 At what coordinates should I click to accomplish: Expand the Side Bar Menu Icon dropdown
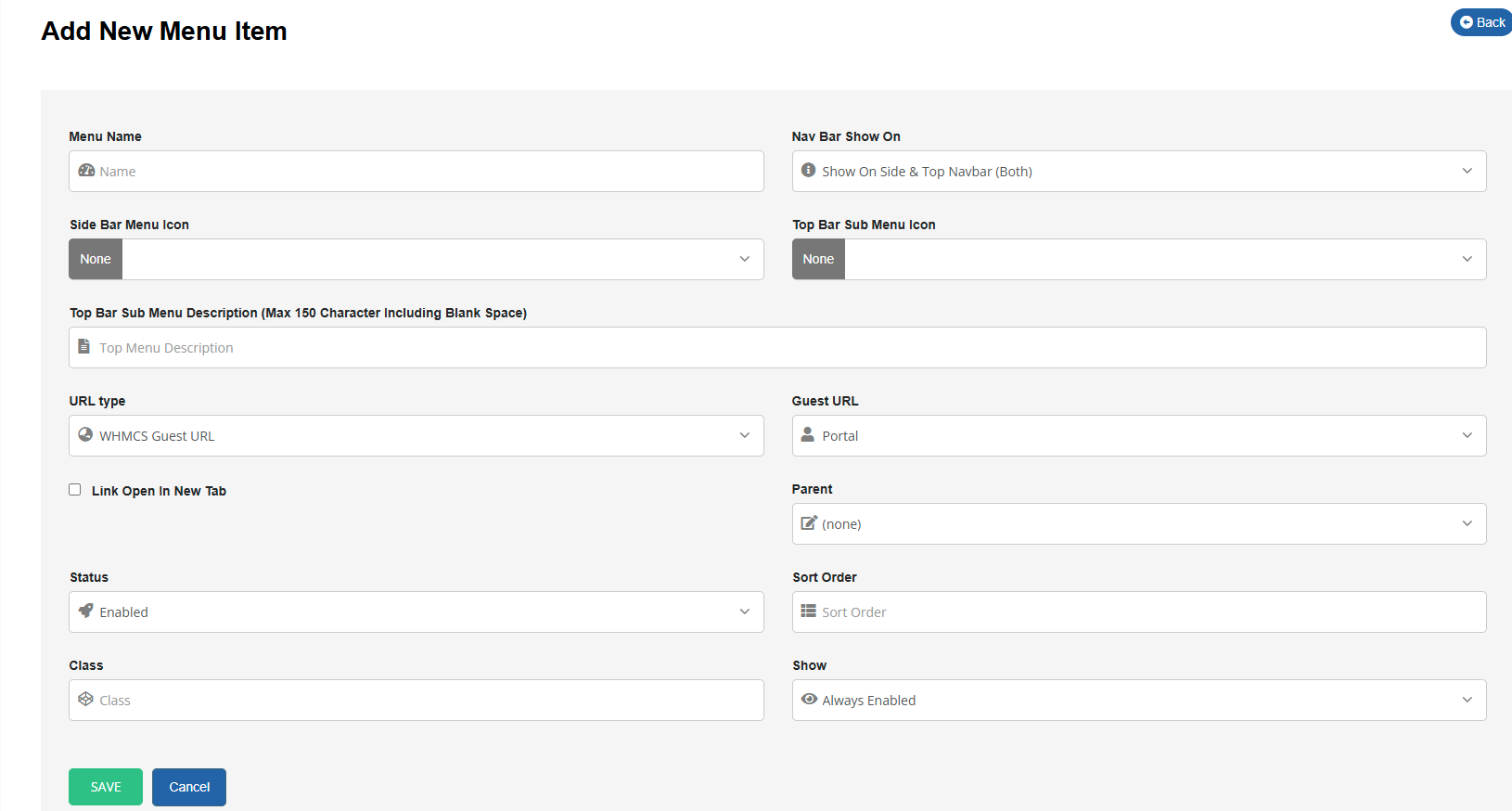click(442, 260)
